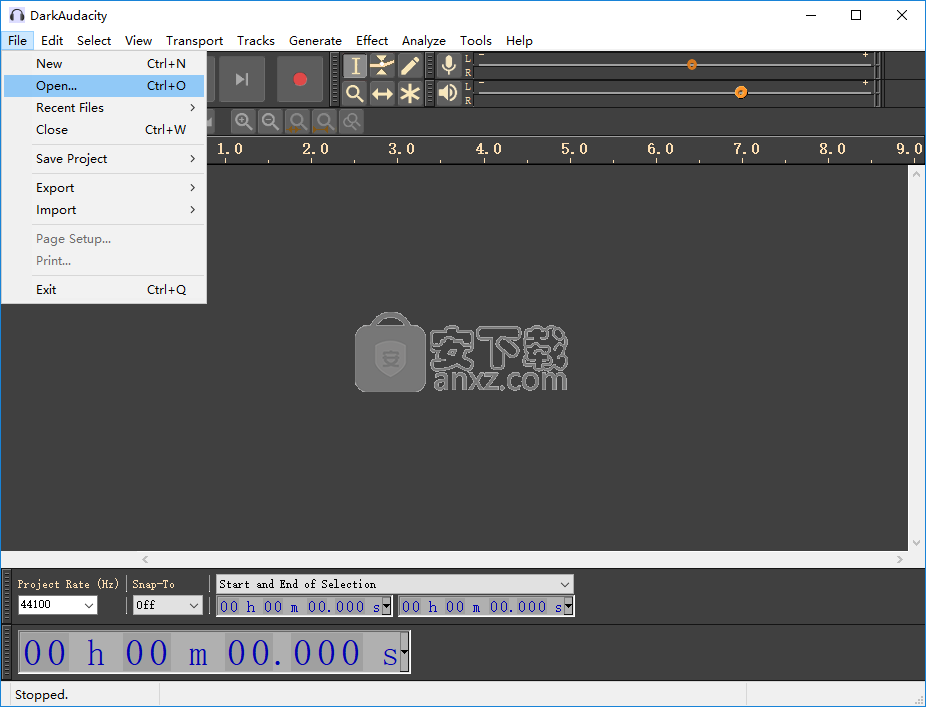Select the Time Shift tool
This screenshot has width=926, height=707.
click(382, 93)
